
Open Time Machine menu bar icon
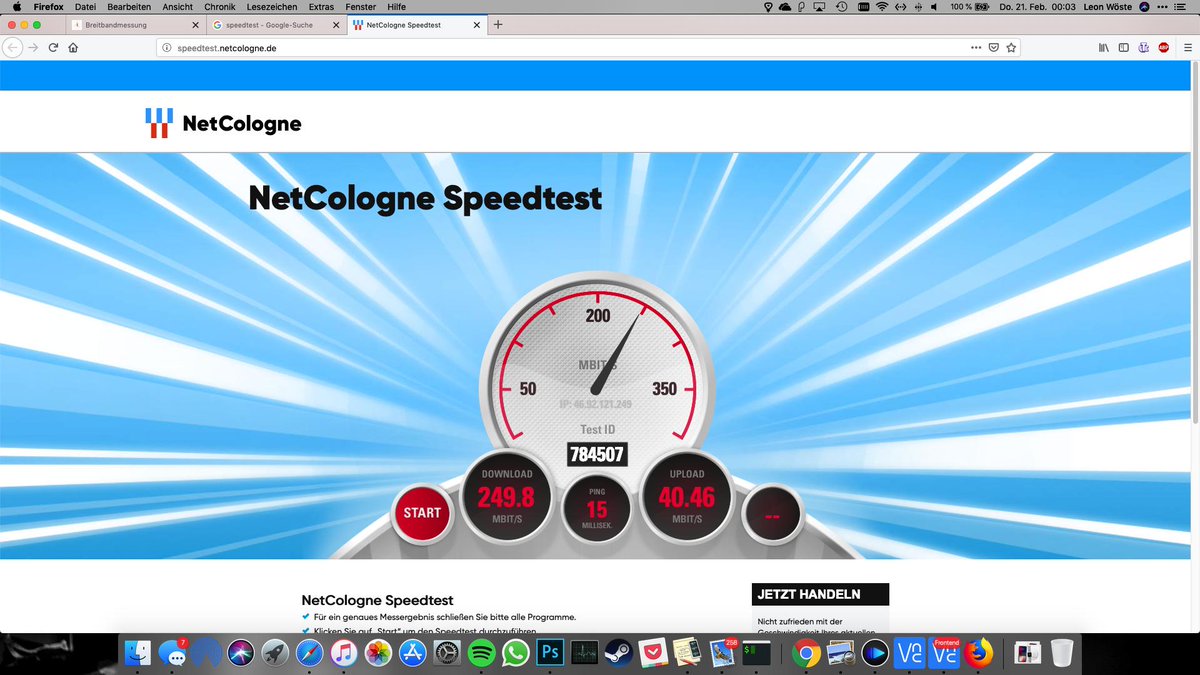tap(843, 7)
